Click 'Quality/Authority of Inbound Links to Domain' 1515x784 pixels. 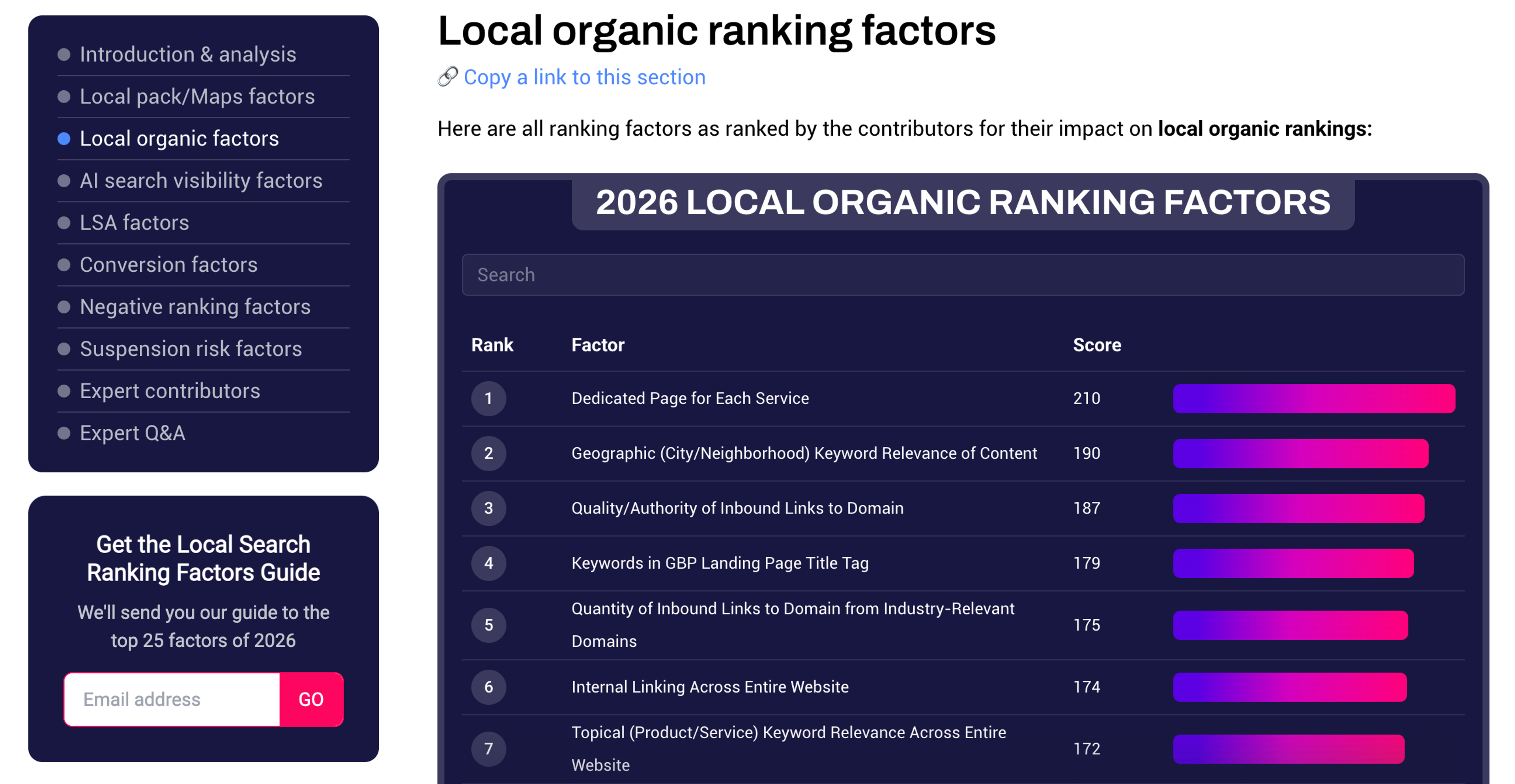pos(737,508)
